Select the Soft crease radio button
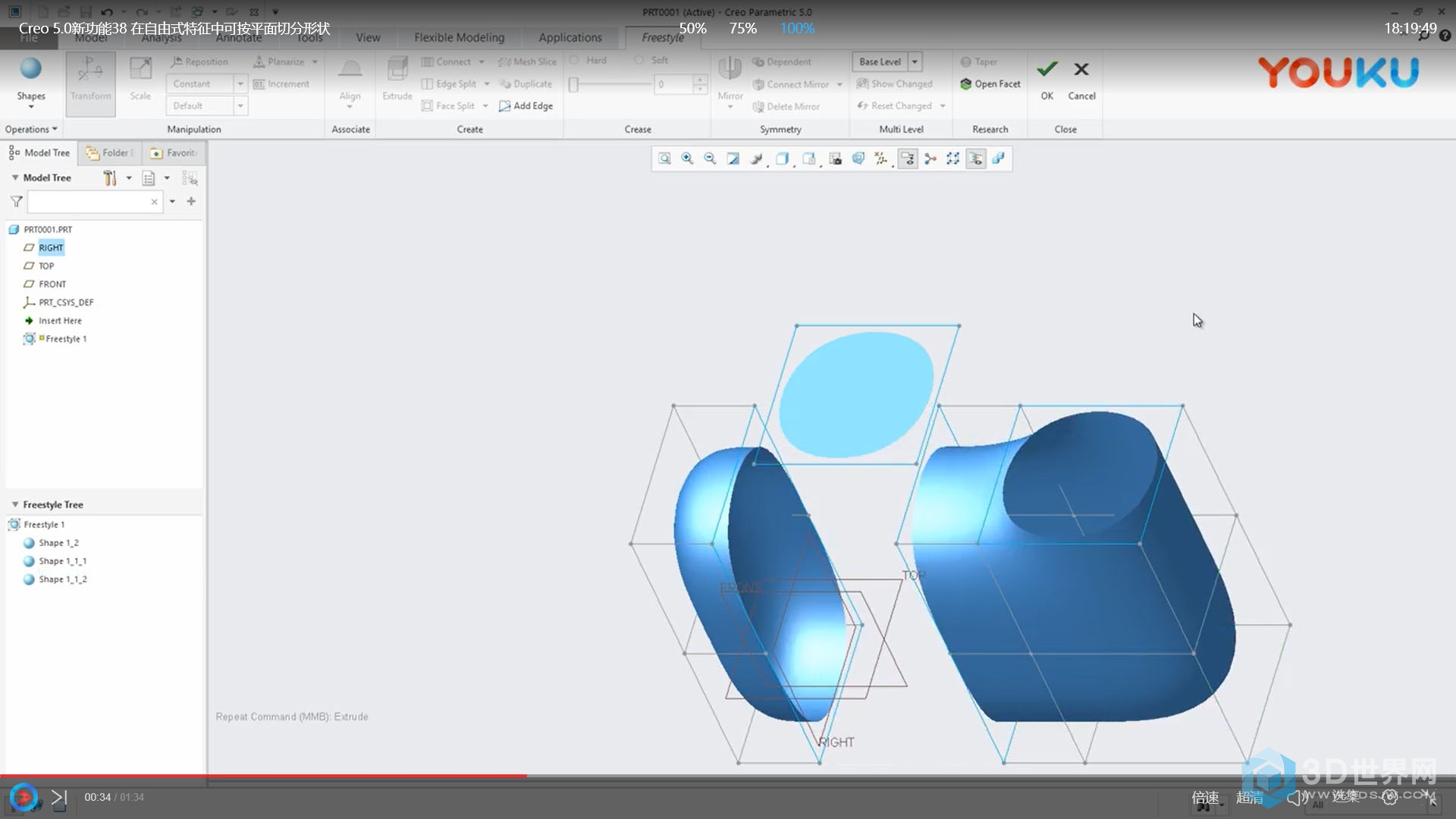1456x819 pixels. pos(639,61)
